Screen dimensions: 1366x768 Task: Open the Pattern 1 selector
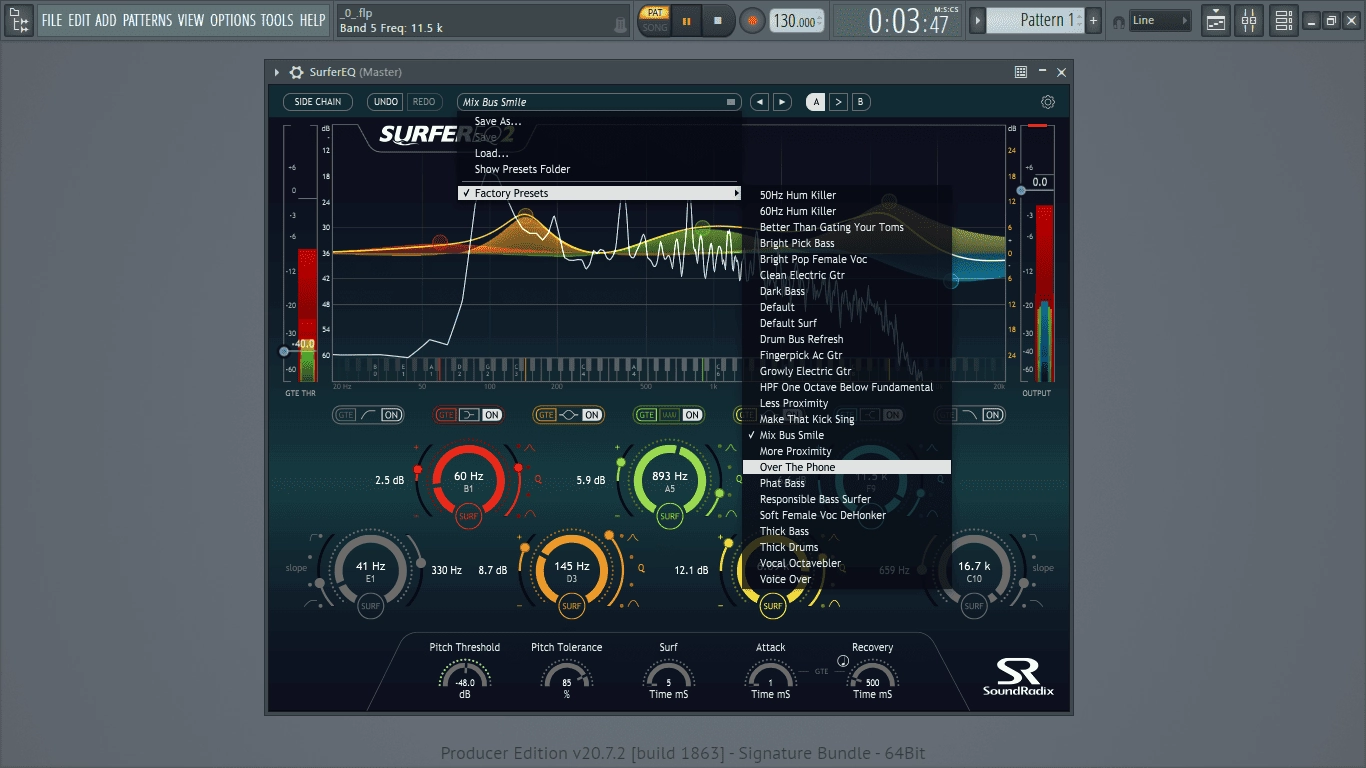click(x=1035, y=20)
